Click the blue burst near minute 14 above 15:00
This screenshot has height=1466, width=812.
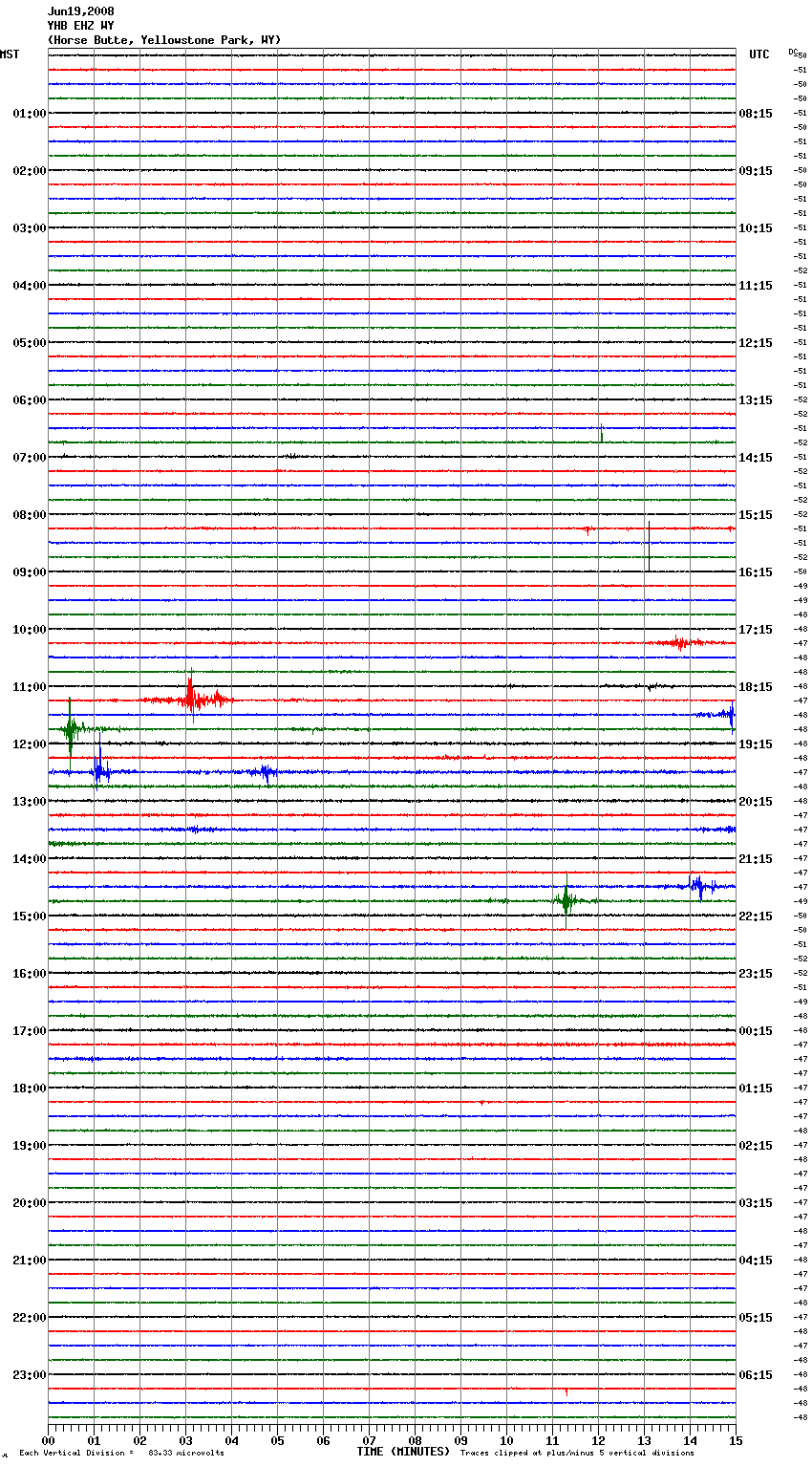[698, 886]
